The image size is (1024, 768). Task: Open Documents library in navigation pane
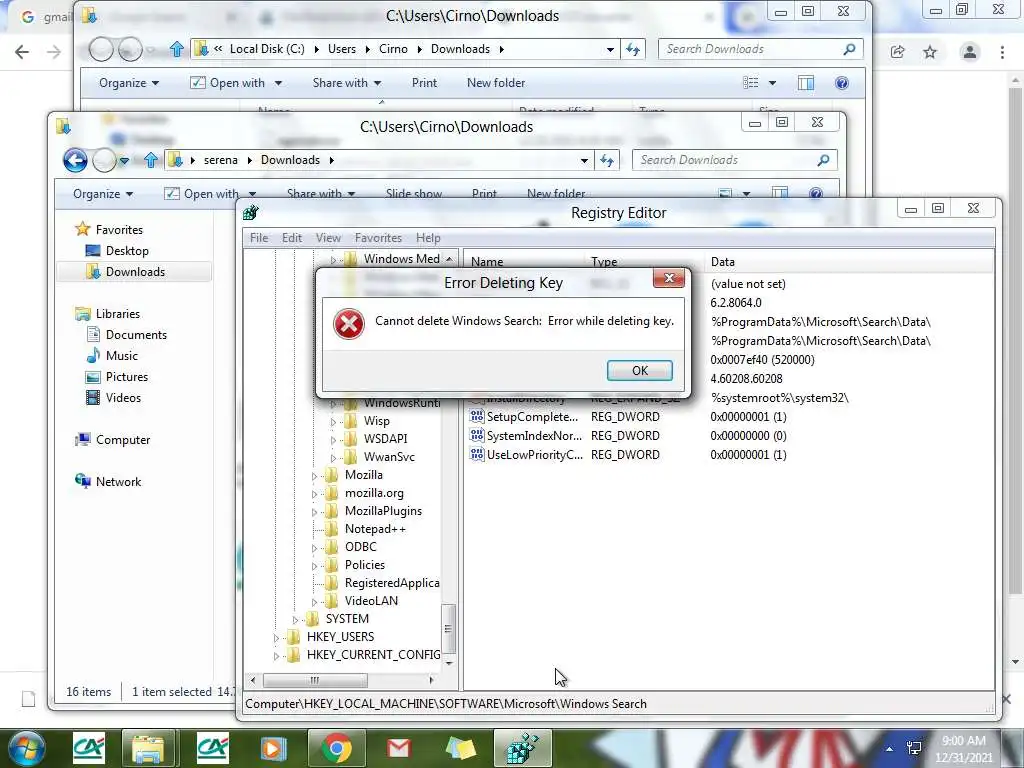pos(136,334)
